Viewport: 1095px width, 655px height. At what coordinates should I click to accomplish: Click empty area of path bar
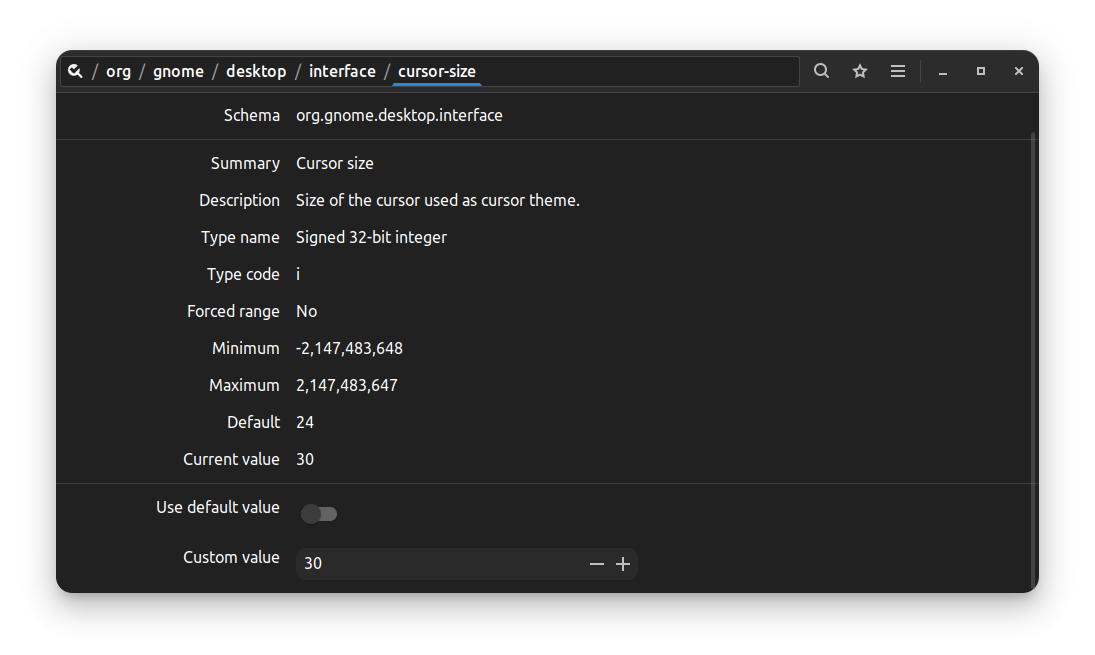[640, 71]
